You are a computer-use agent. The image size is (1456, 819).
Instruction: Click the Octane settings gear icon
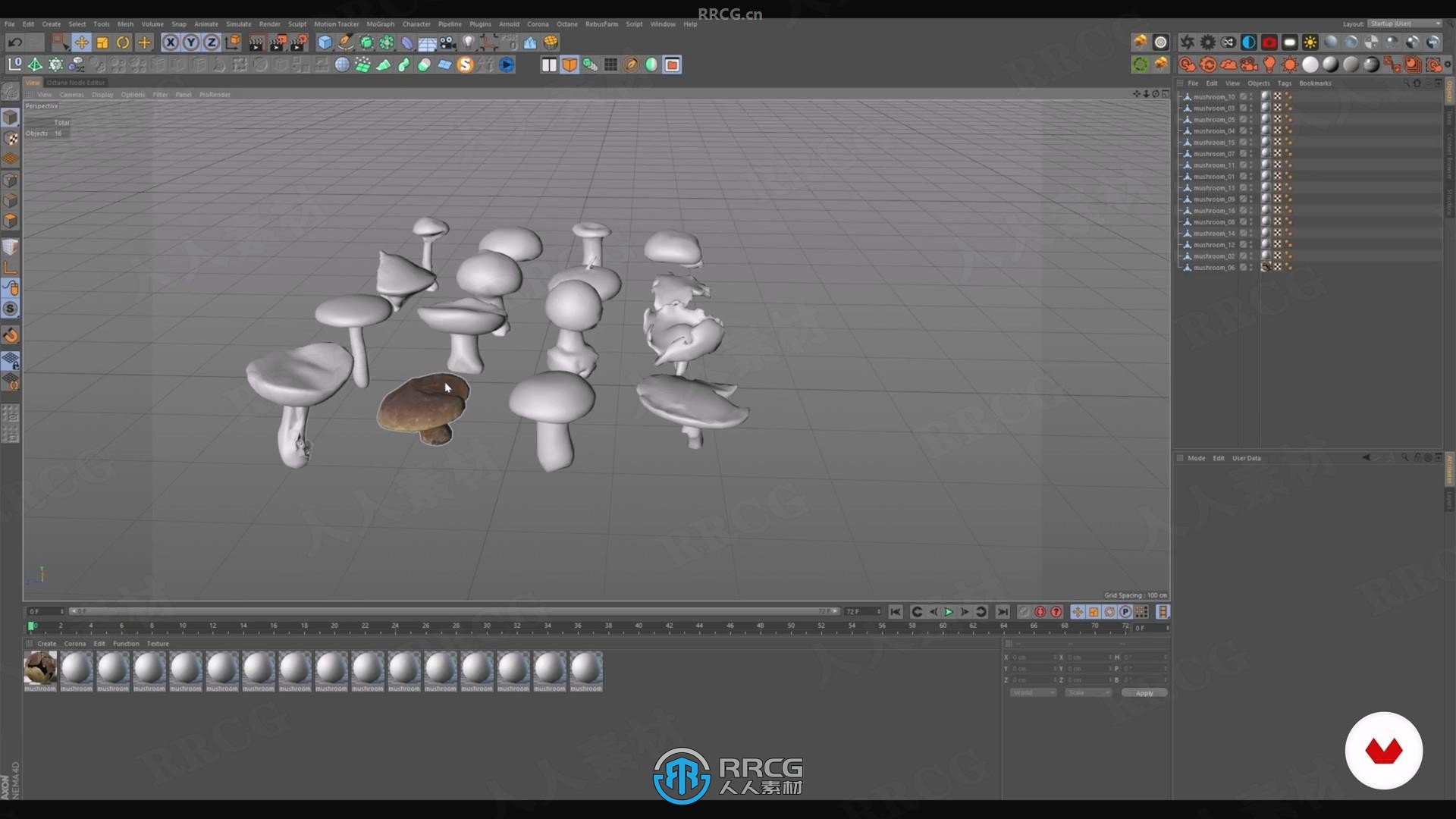coord(1208,42)
